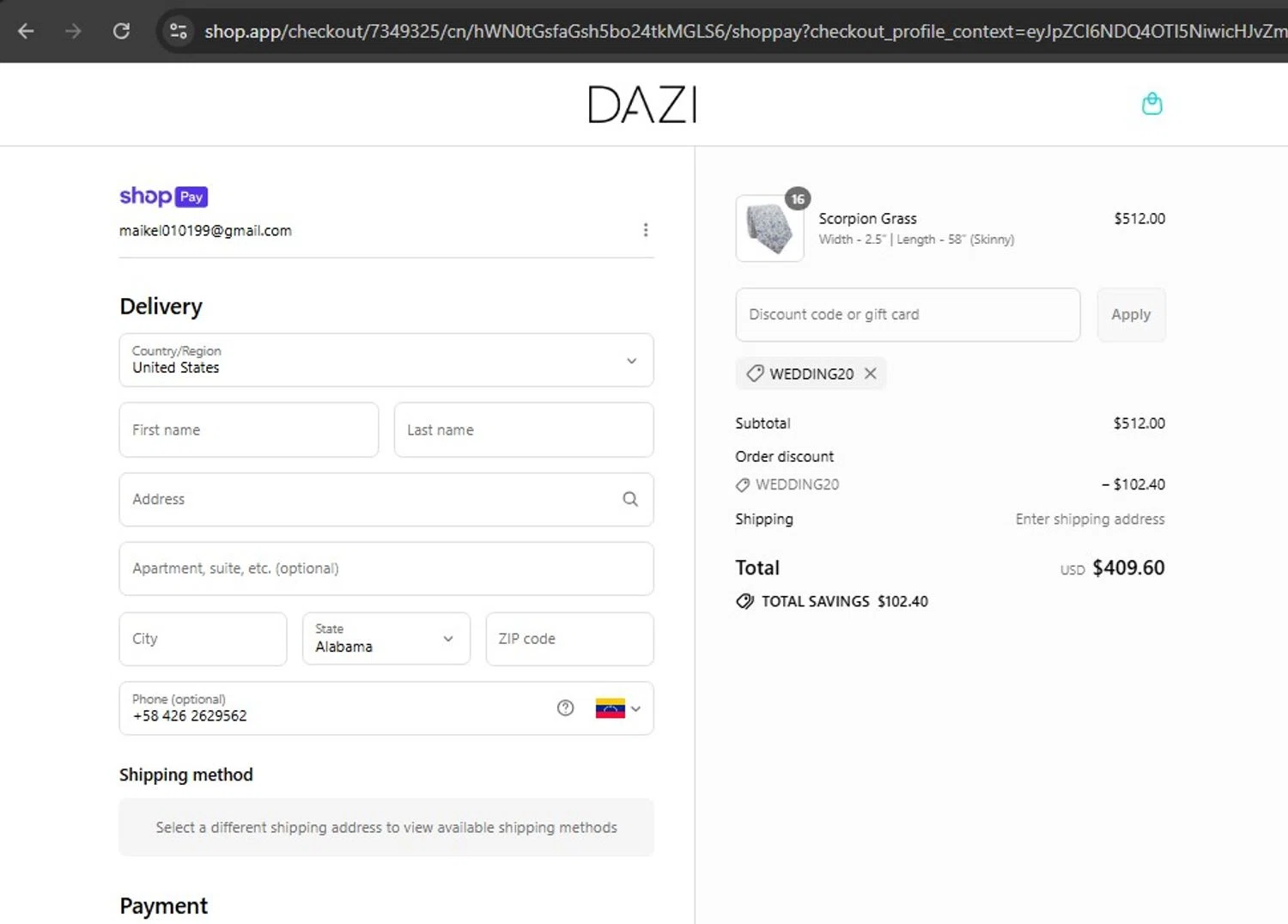
Task: Open site information icon in address bar
Action: pos(178,32)
